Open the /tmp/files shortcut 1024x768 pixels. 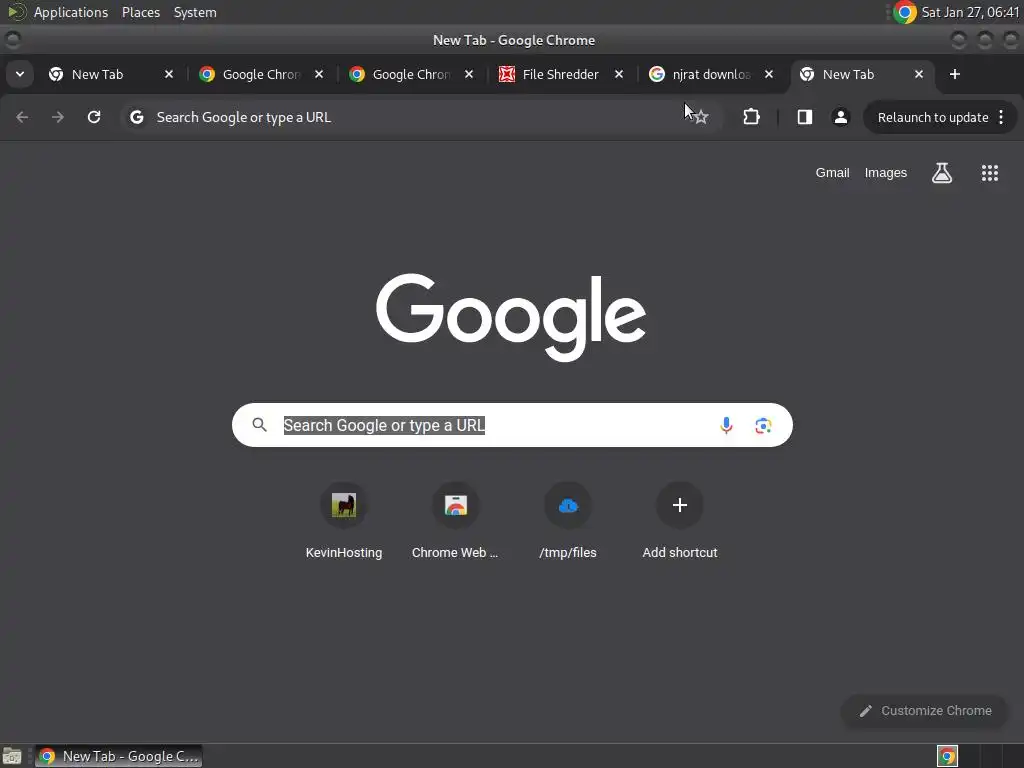coord(568,521)
